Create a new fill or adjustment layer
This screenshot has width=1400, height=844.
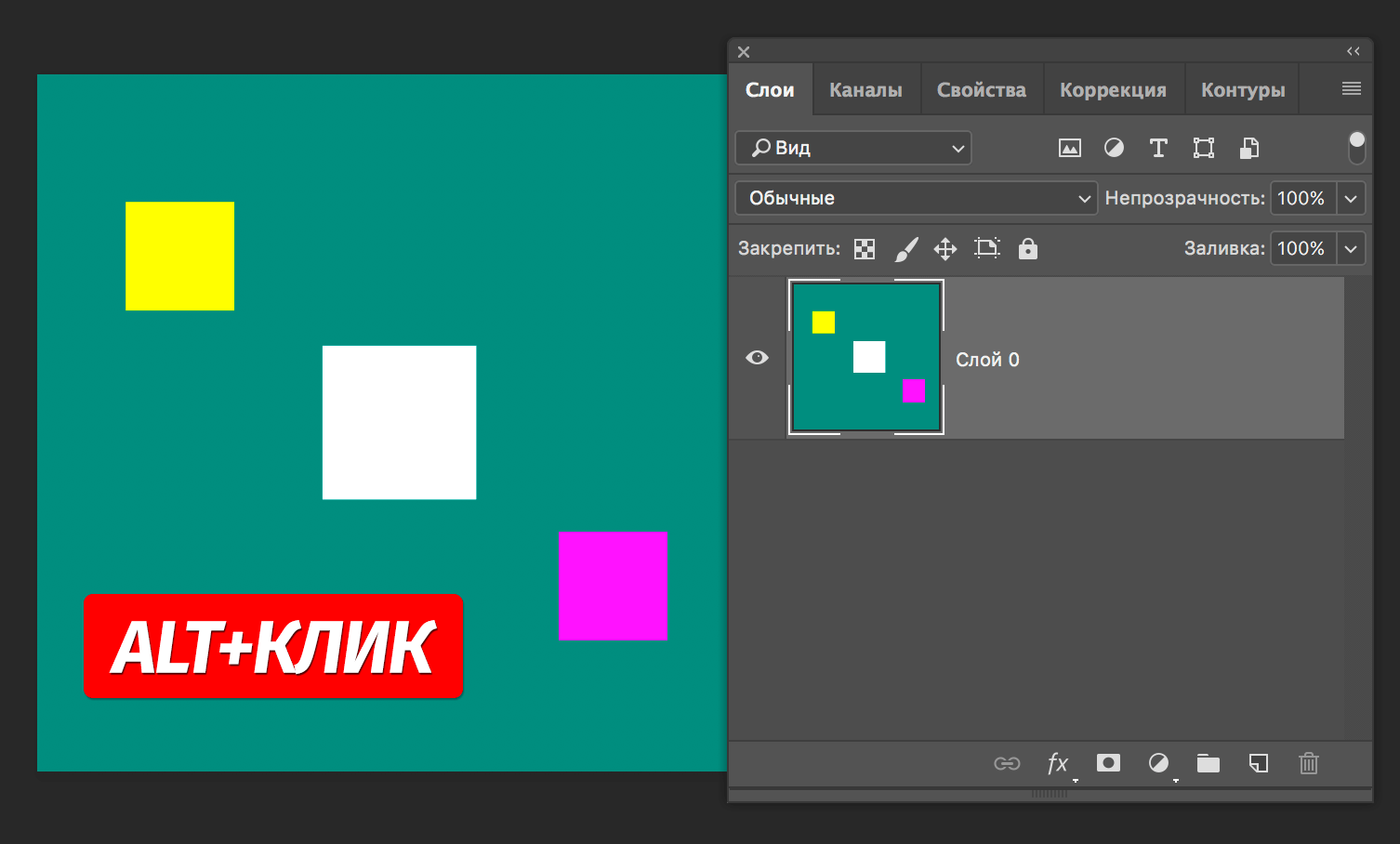pos(1158,763)
